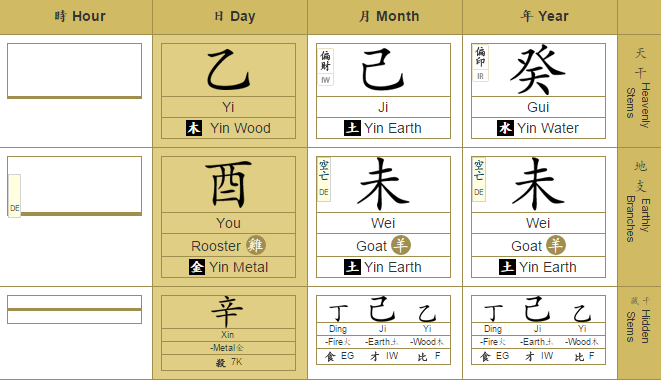Click "-Wood" label under Month hidden stems

point(422,342)
